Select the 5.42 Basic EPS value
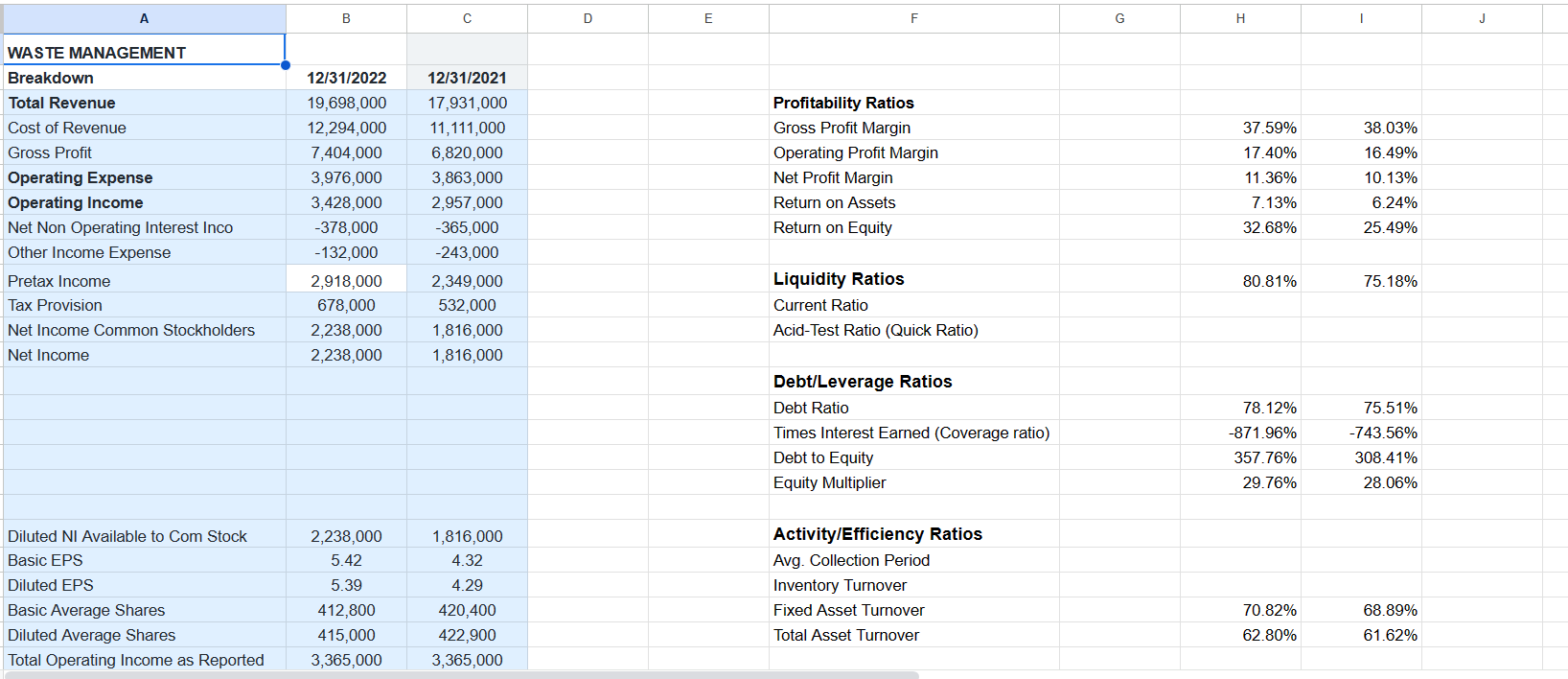The image size is (1568, 679). click(346, 560)
